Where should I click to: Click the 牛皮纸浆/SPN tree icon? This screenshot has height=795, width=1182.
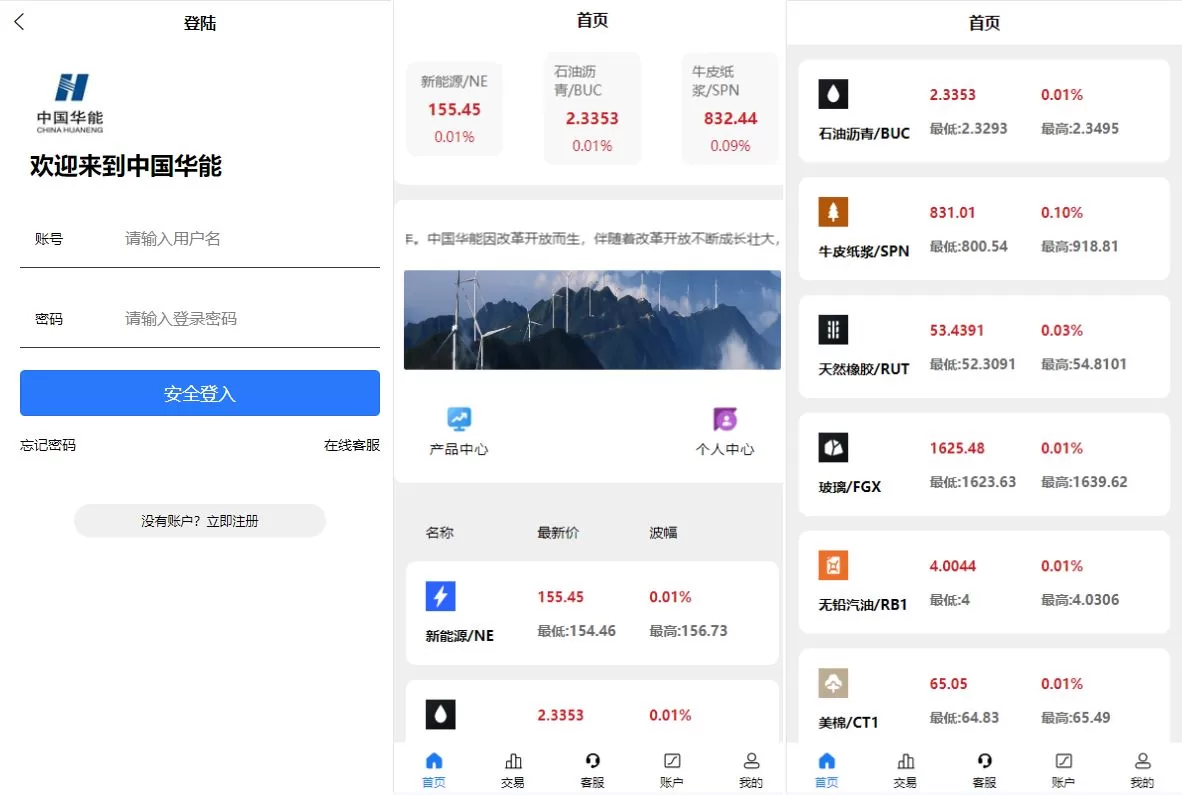[833, 212]
